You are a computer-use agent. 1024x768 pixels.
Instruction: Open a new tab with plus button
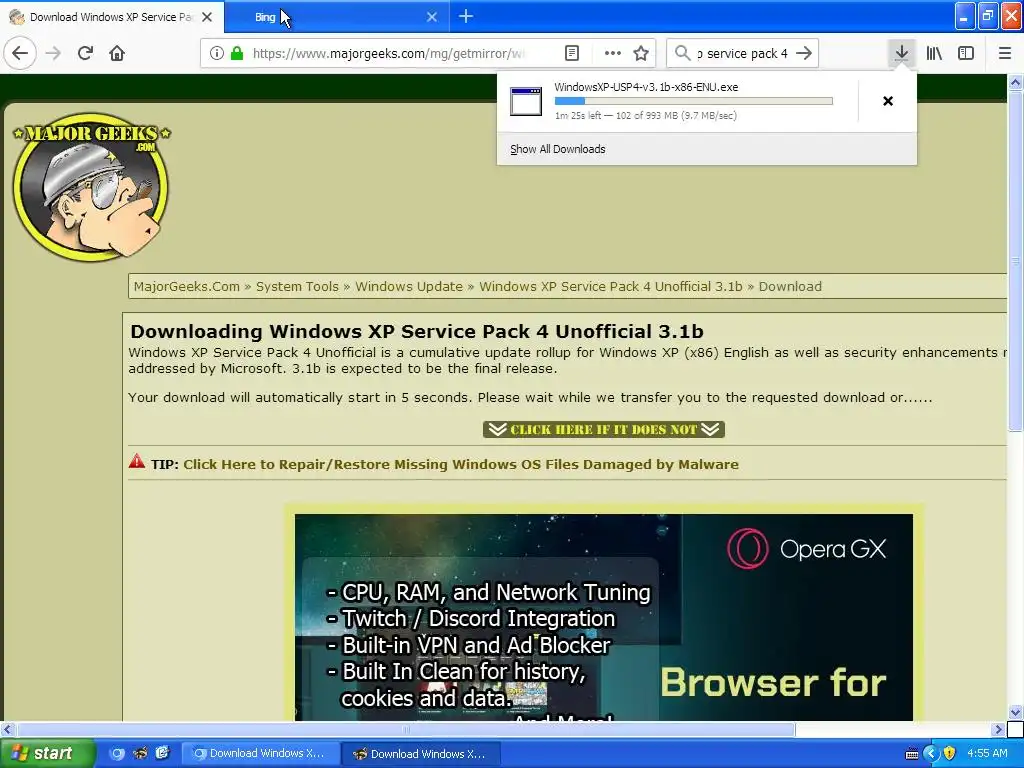(x=466, y=16)
